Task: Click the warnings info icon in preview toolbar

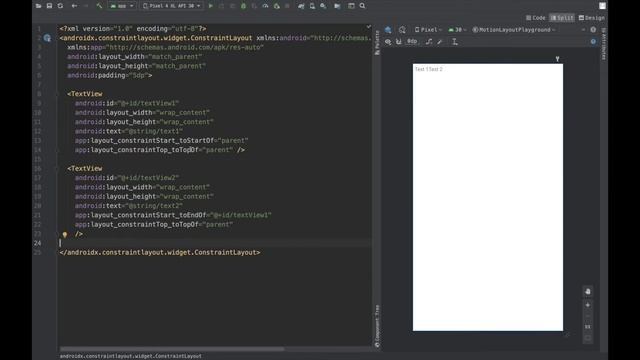Action: 593,30
